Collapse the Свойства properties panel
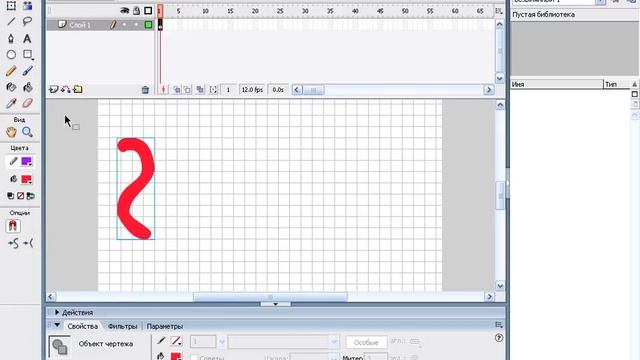Viewport: 640px width, 360px height. tap(57, 325)
